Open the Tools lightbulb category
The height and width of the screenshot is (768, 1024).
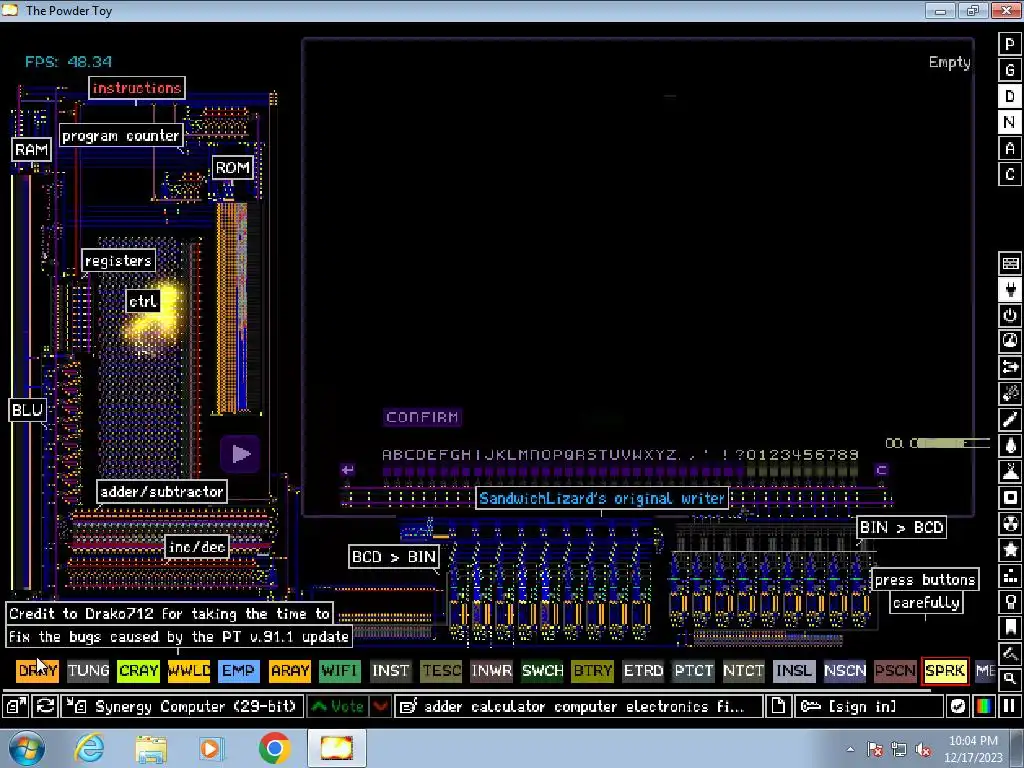tap(1010, 603)
